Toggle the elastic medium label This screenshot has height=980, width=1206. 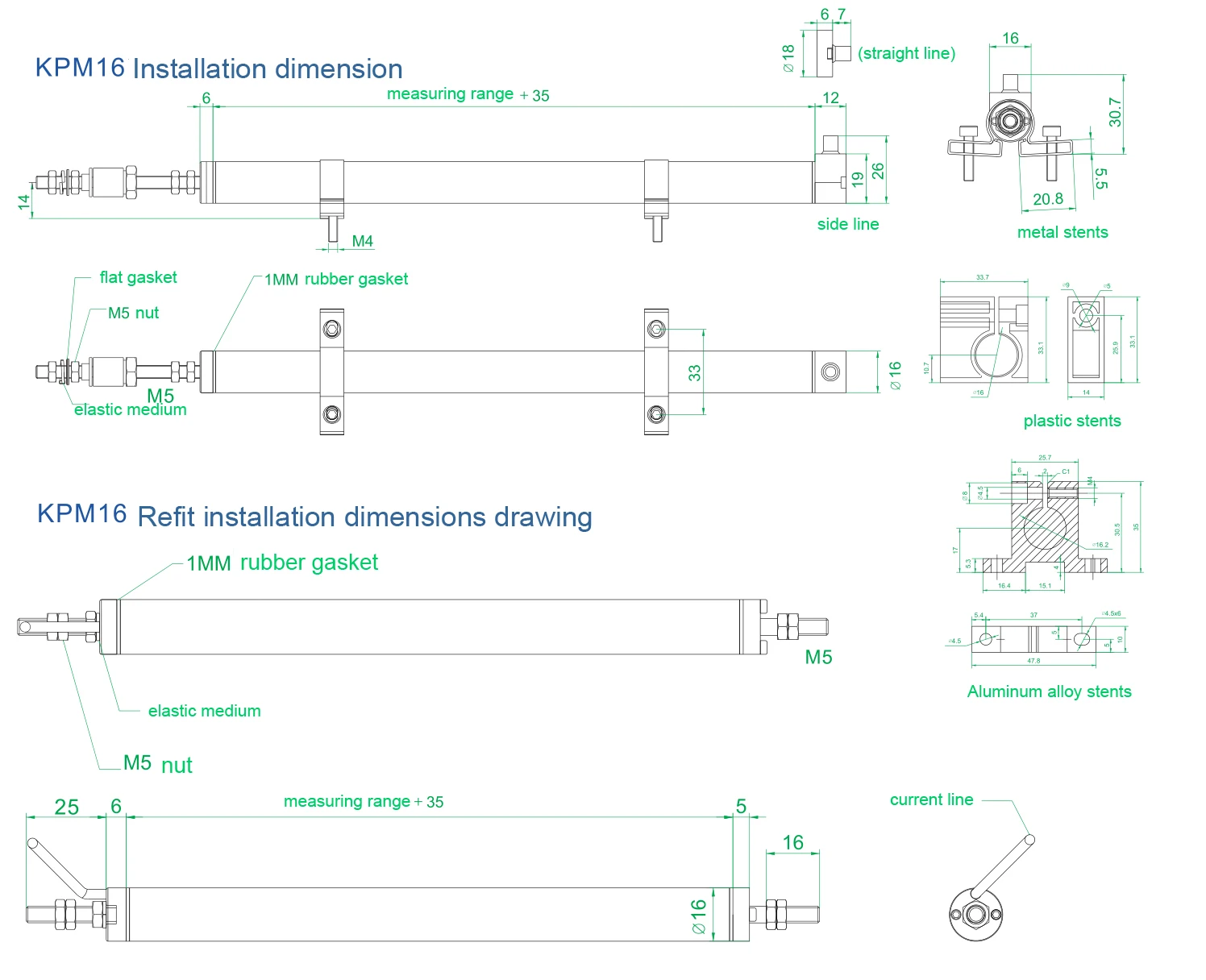(x=129, y=409)
